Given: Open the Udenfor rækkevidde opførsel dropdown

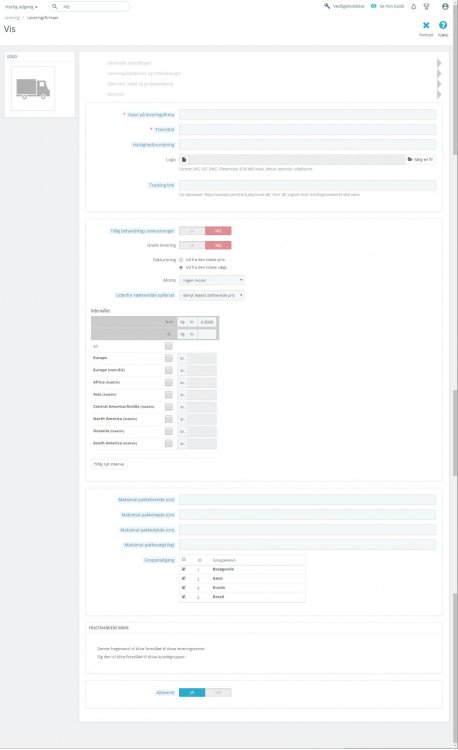Looking at the screenshot, I should [212, 295].
